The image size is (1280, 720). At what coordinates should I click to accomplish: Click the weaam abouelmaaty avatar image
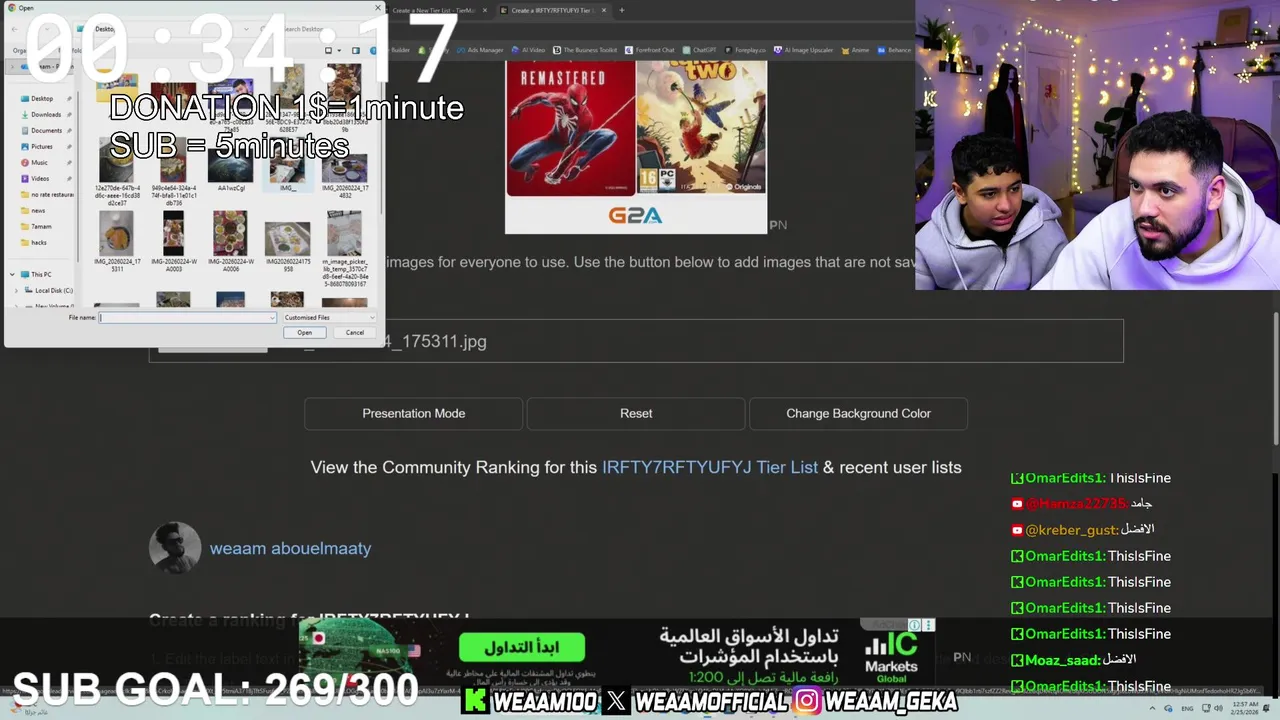point(175,548)
